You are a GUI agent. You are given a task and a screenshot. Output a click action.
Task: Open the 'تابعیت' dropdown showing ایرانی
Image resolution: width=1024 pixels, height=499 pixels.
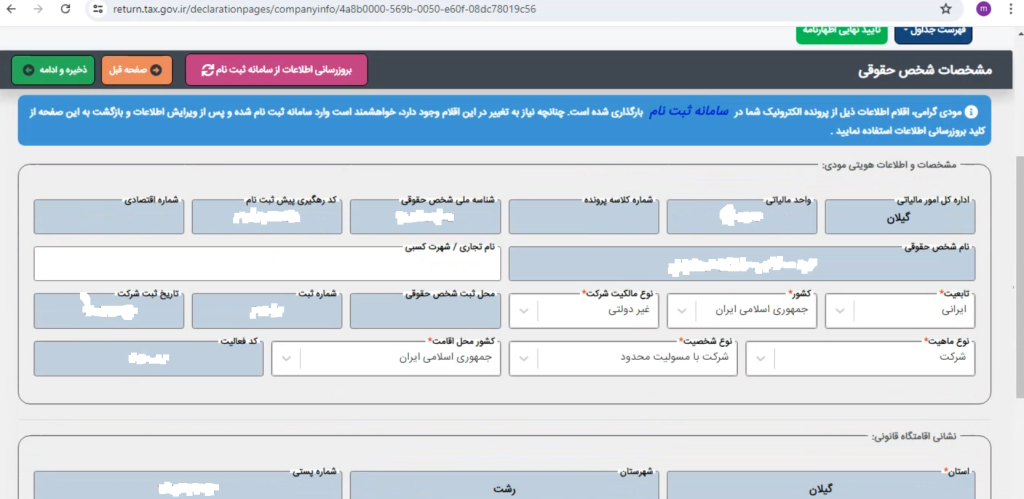900,310
